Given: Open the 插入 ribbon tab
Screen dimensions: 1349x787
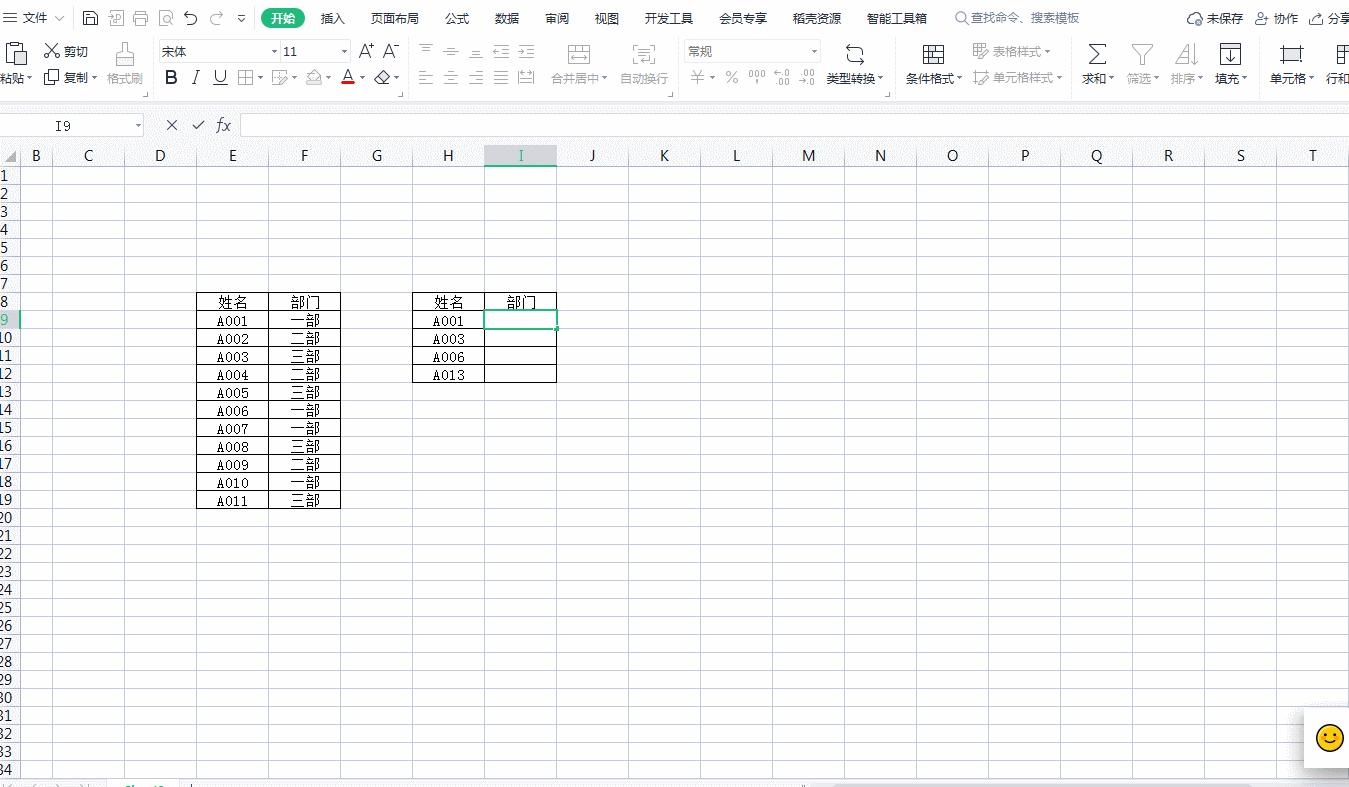Looking at the screenshot, I should [332, 17].
